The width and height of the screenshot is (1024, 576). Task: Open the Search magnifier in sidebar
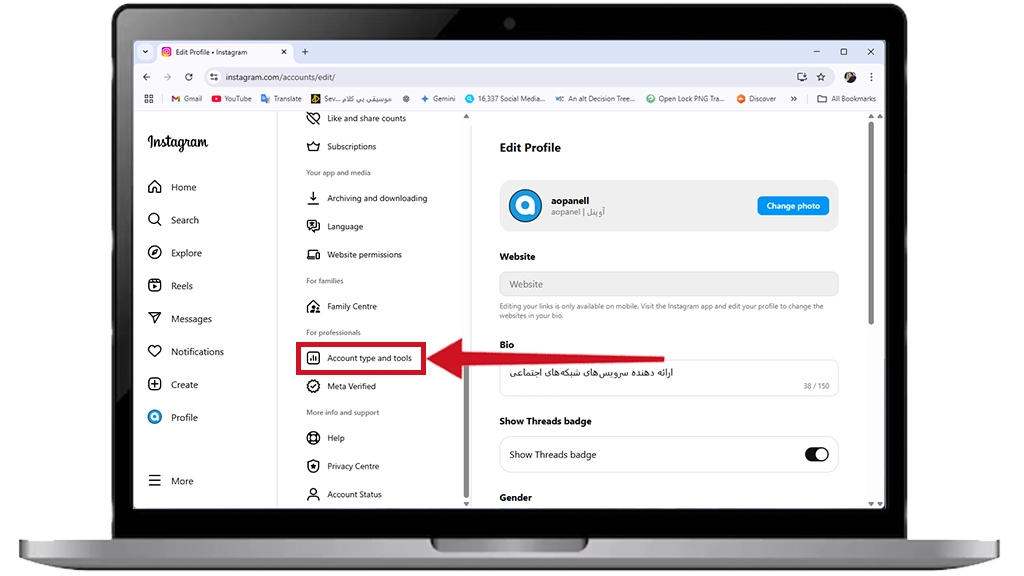[155, 220]
